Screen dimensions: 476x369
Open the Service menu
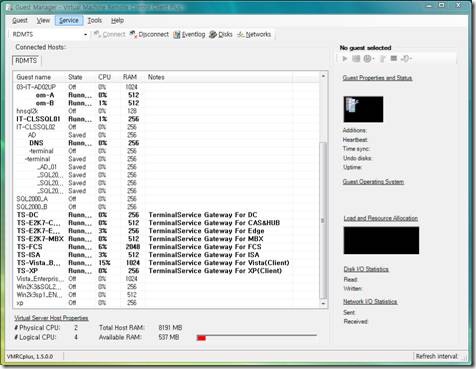tap(69, 20)
